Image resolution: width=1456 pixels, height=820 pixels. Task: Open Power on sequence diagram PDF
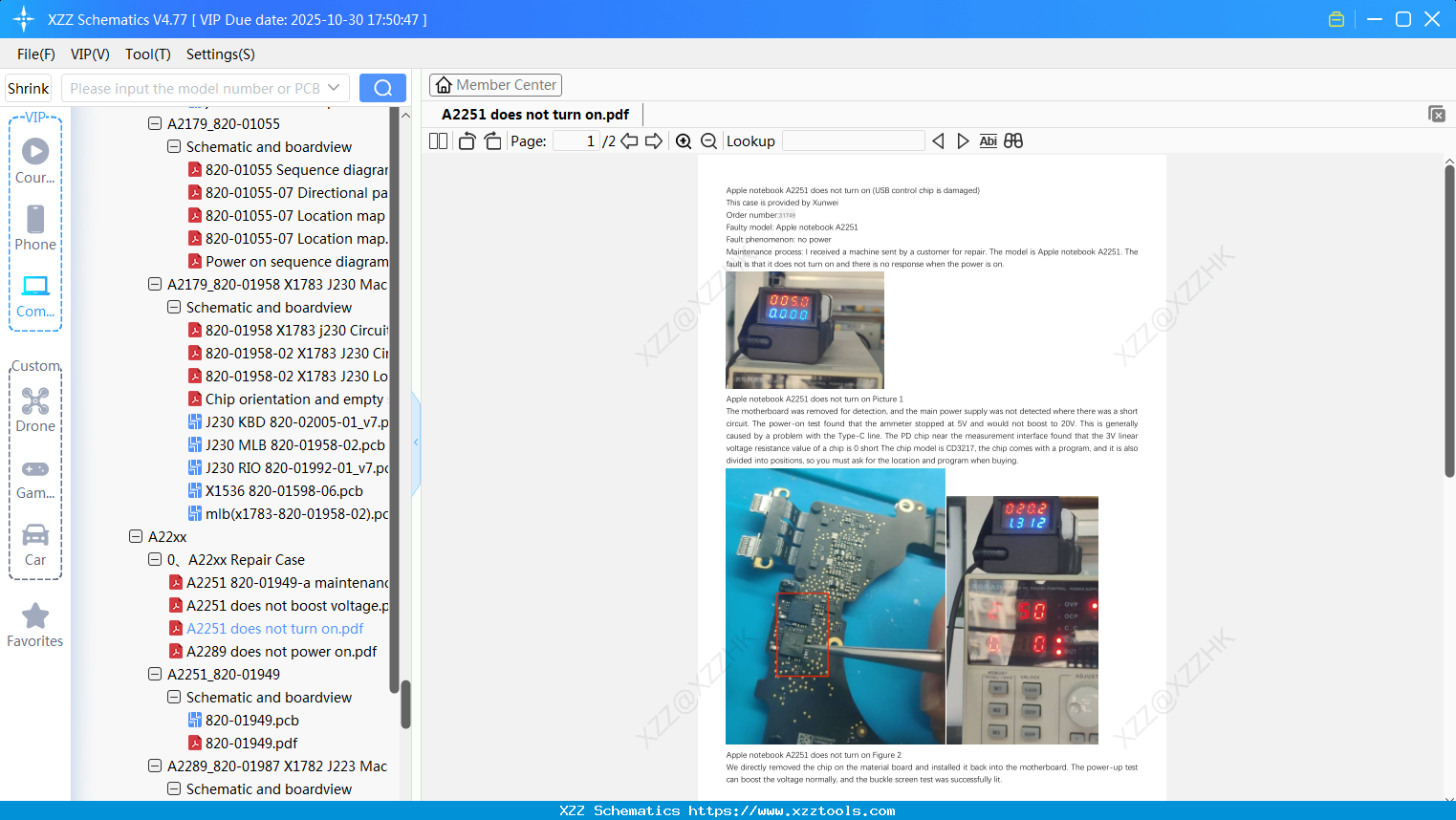point(288,261)
